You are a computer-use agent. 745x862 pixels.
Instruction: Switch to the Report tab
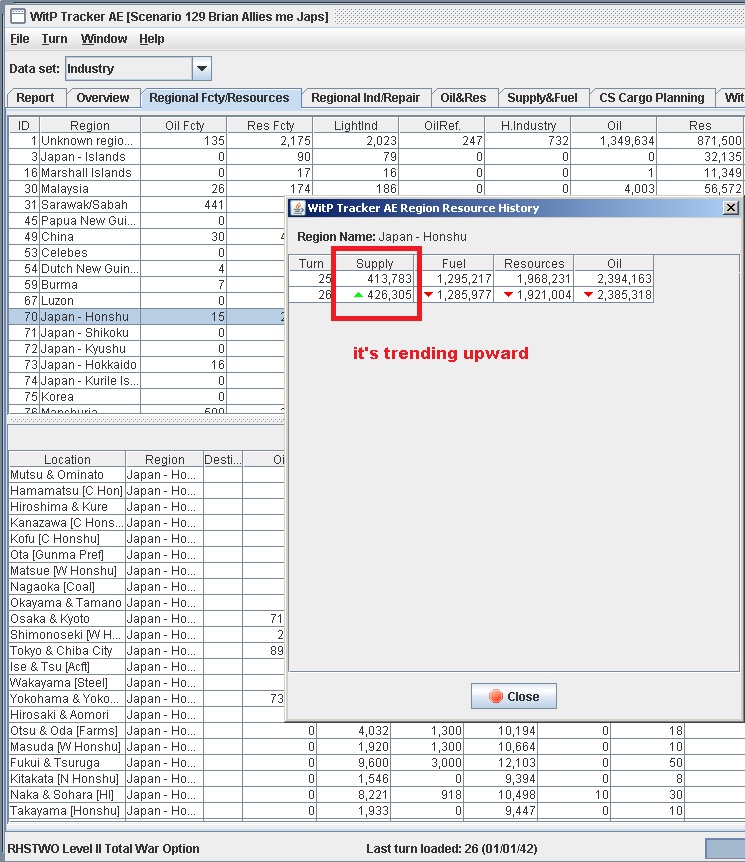pyautogui.click(x=35, y=98)
